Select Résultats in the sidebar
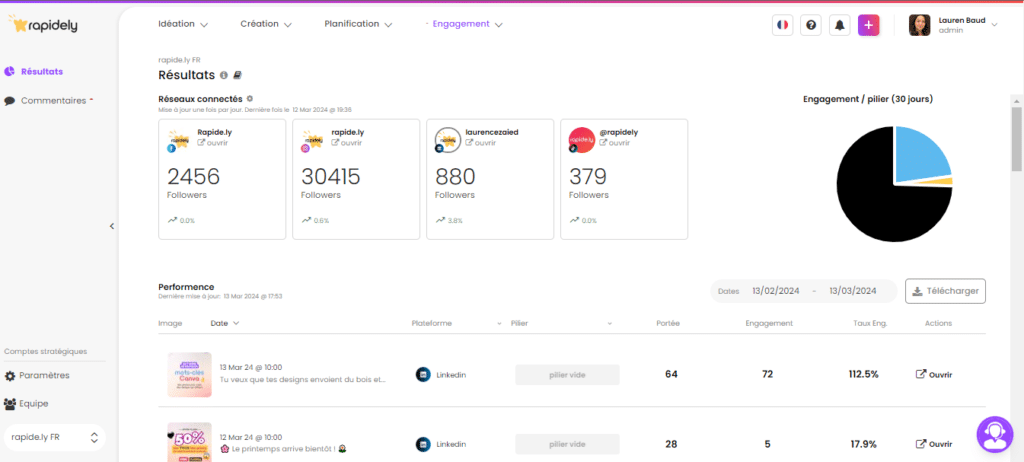1024x462 pixels. point(41,71)
